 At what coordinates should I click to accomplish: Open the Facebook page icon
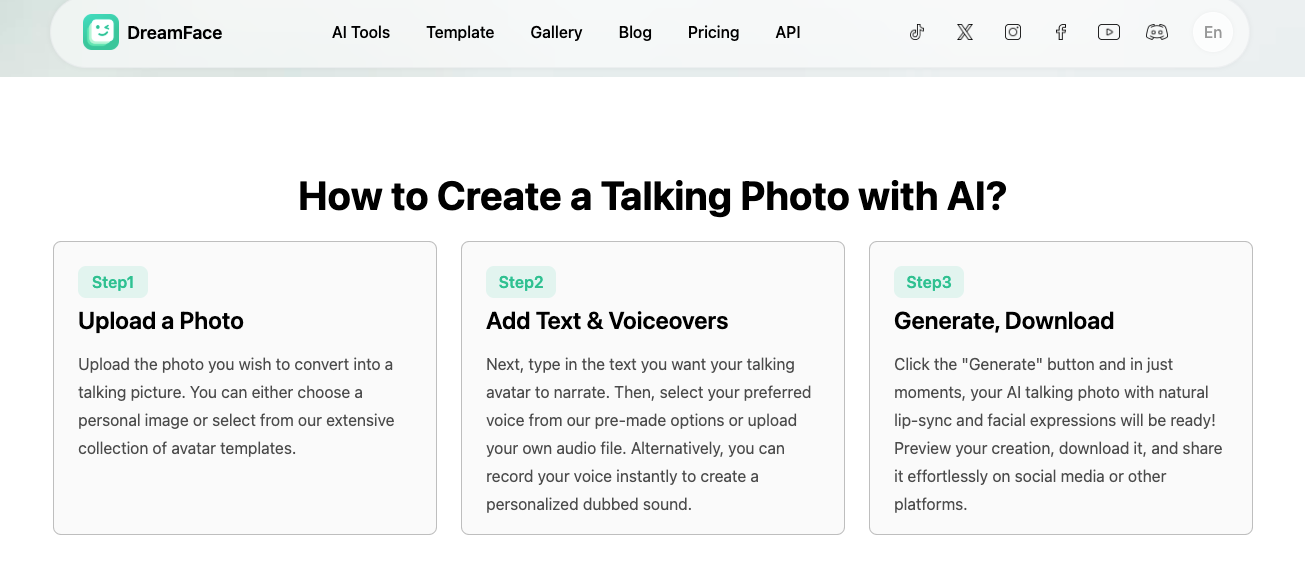(1061, 32)
